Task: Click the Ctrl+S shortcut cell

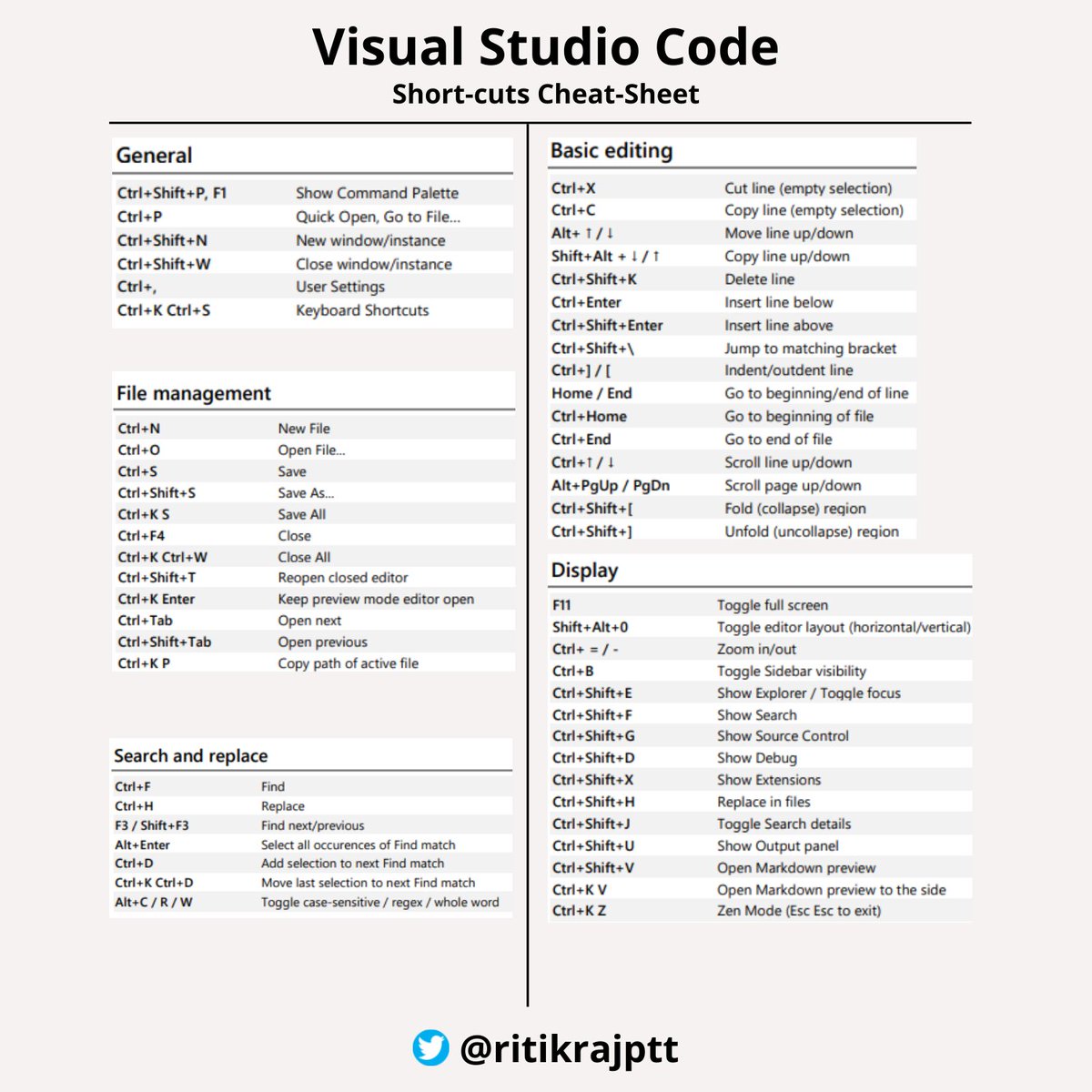Action: click(x=137, y=471)
